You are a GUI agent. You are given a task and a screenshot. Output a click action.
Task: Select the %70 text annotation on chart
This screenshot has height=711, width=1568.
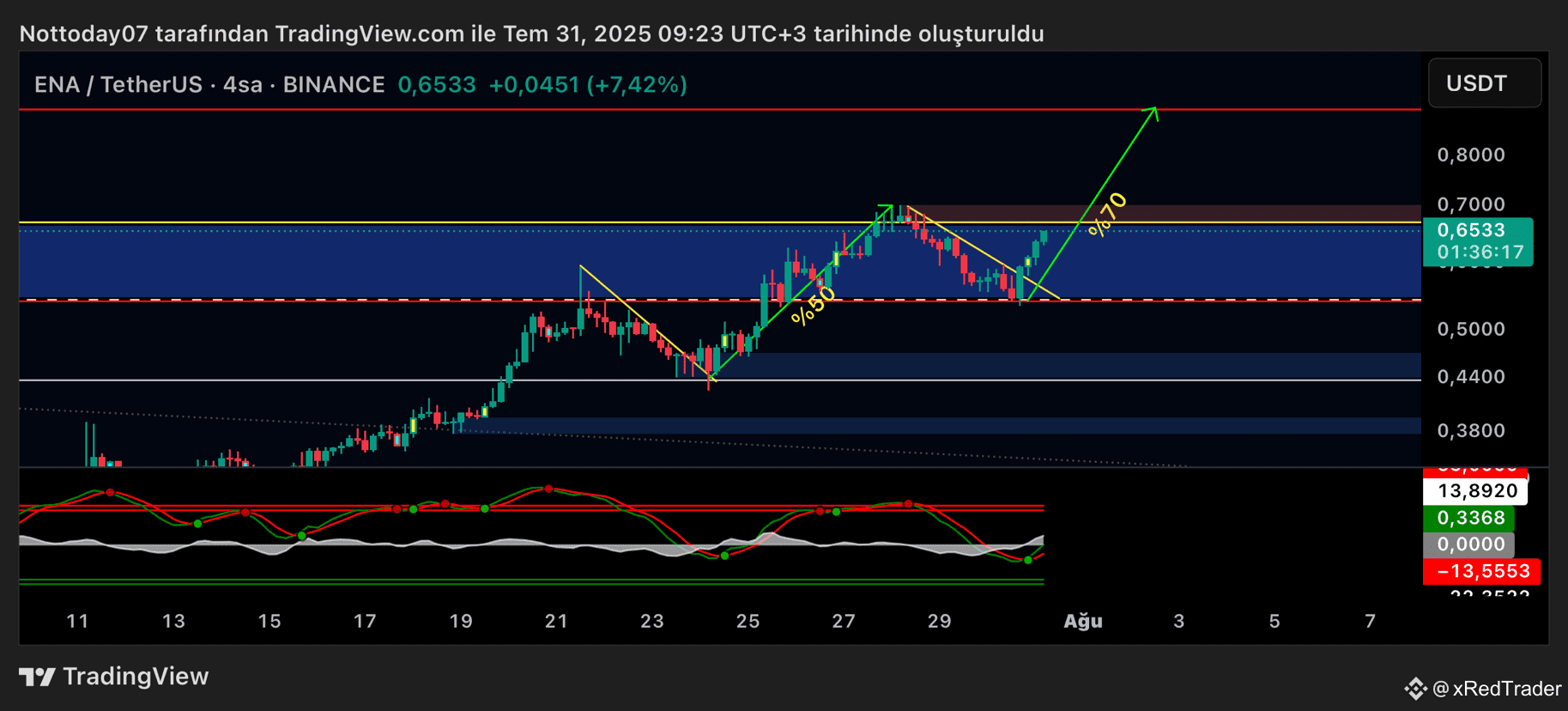(1108, 215)
